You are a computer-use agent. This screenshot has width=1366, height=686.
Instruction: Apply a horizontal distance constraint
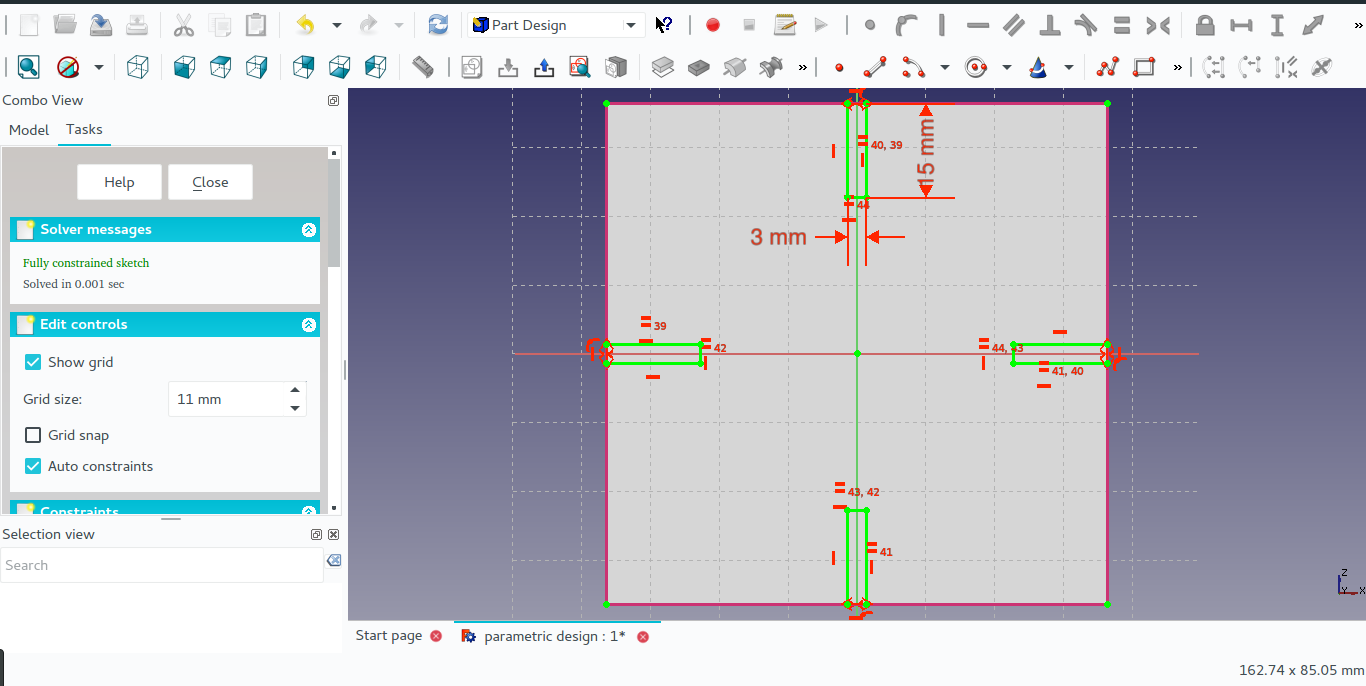coord(1242,25)
